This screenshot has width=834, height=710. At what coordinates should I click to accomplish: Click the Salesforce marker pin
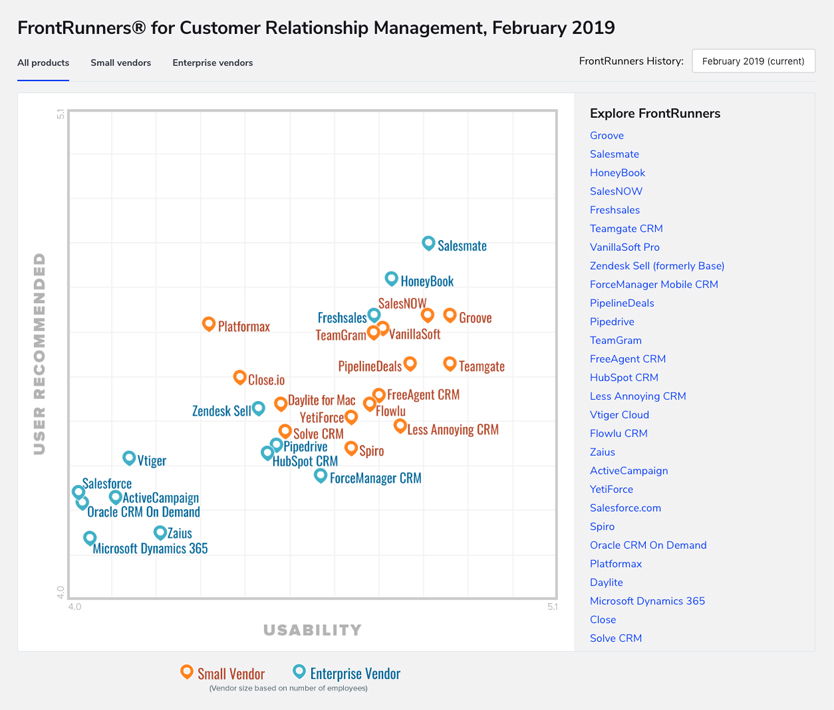78,492
